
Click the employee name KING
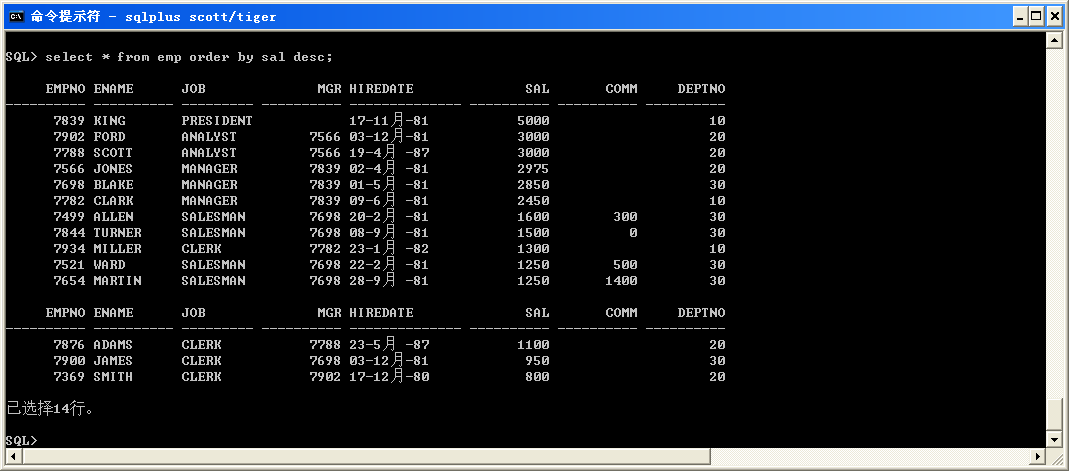pos(110,121)
